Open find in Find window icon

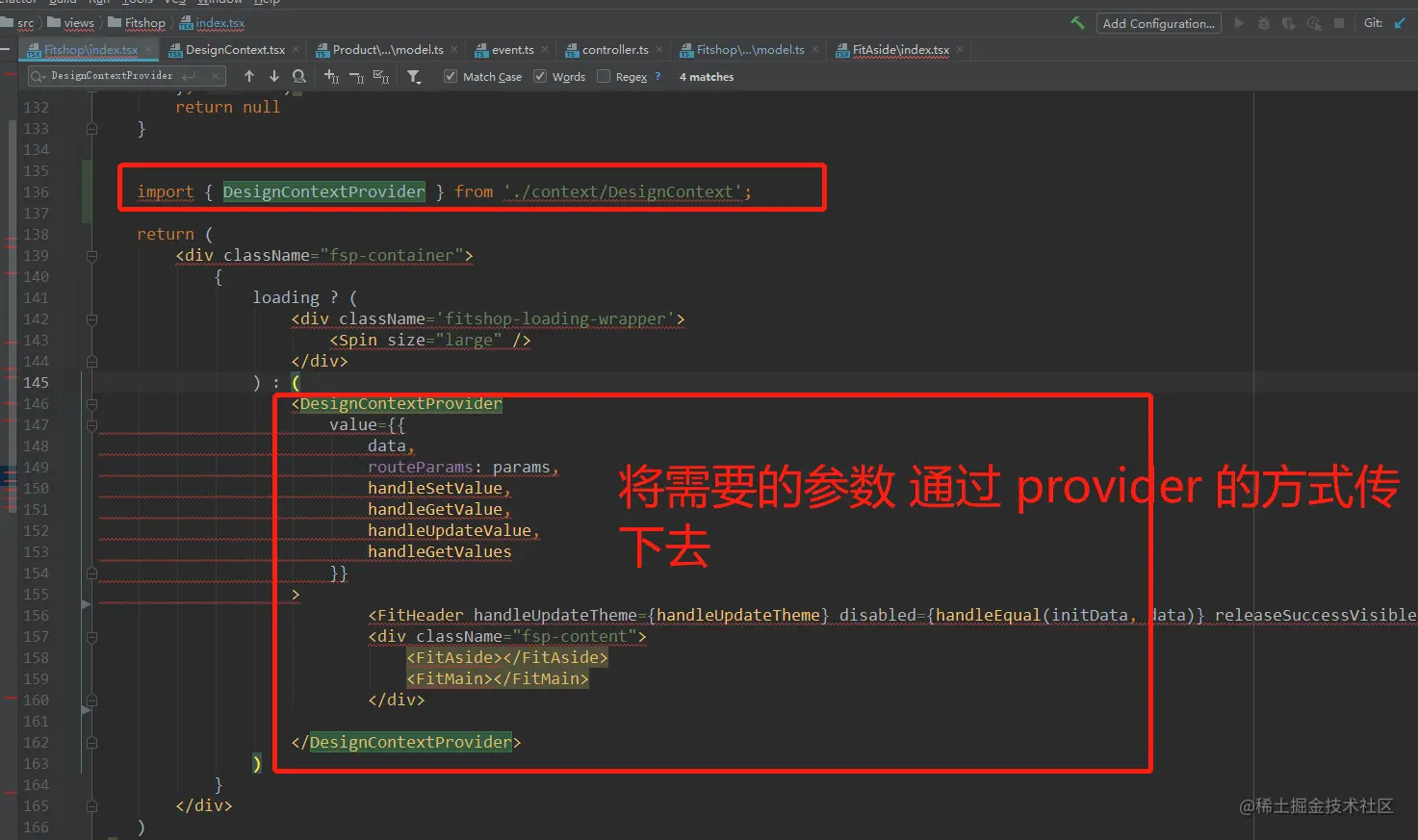coord(299,76)
